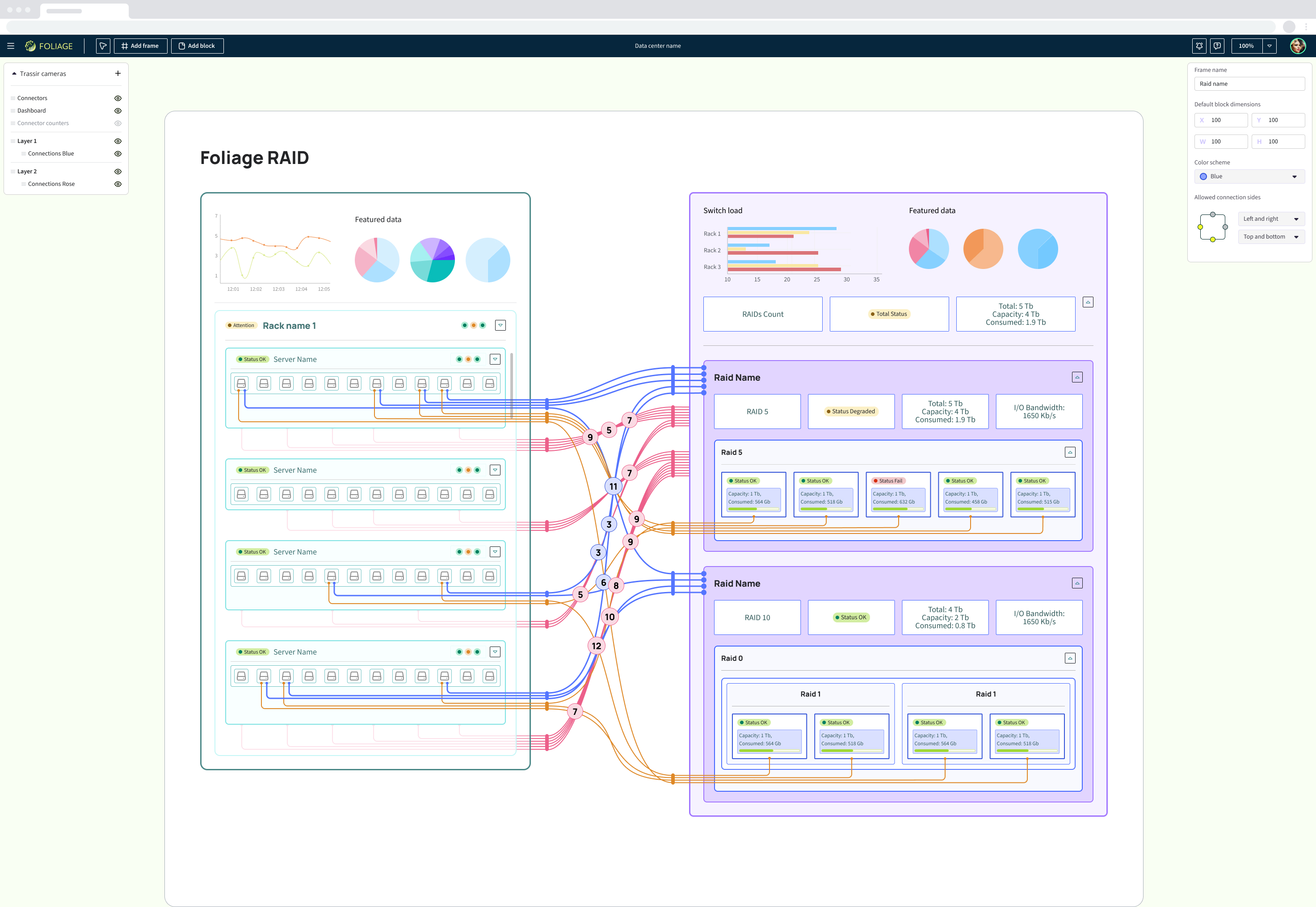Grab the Layer 1 row drag handle
The image size is (1316, 907).
[x=13, y=141]
